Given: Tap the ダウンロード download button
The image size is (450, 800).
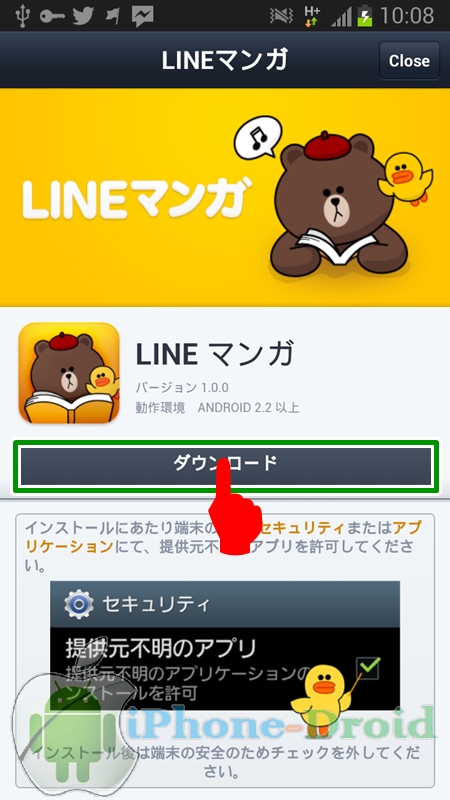Looking at the screenshot, I should click(226, 467).
